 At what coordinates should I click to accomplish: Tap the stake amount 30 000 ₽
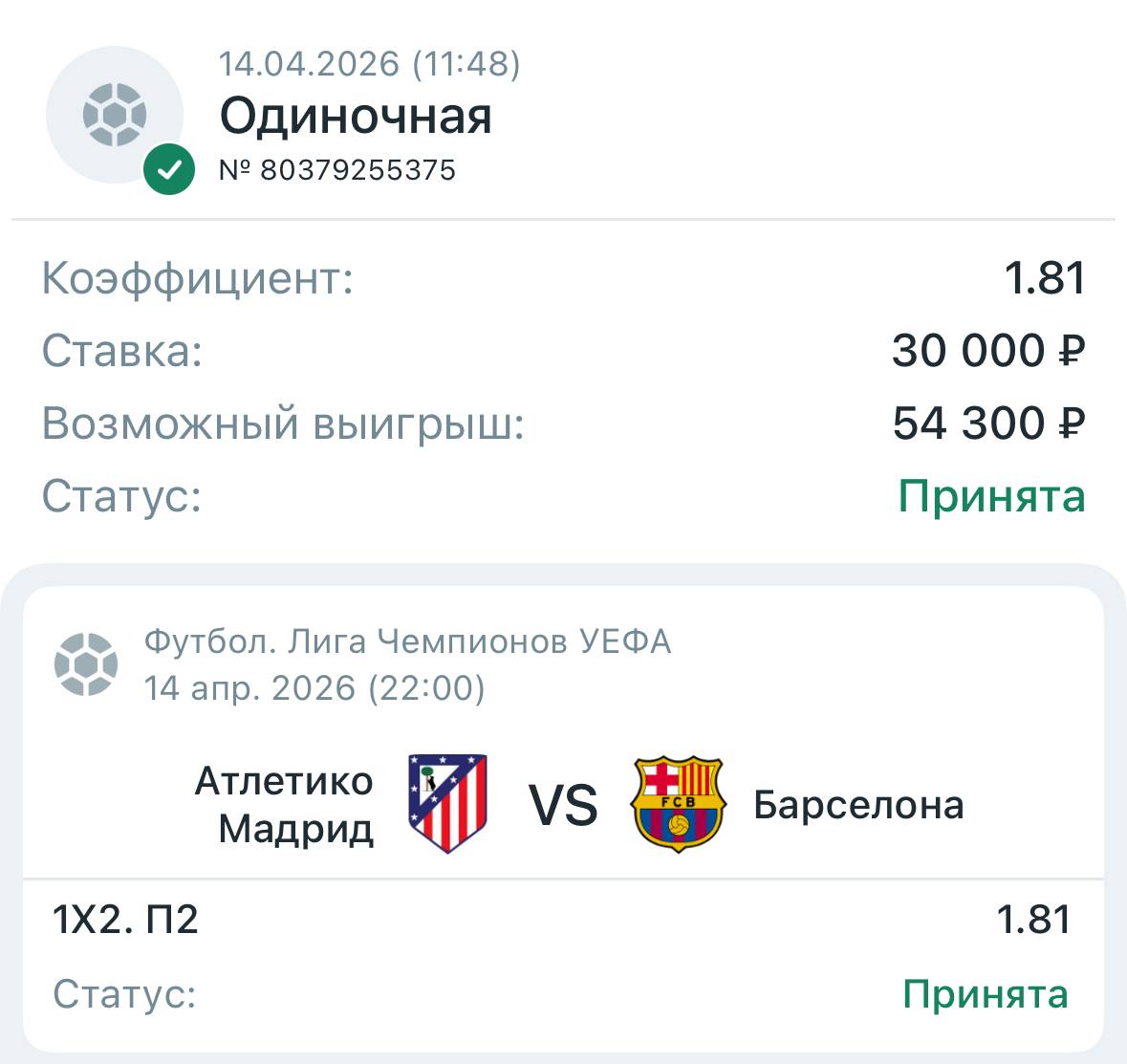coord(988,351)
